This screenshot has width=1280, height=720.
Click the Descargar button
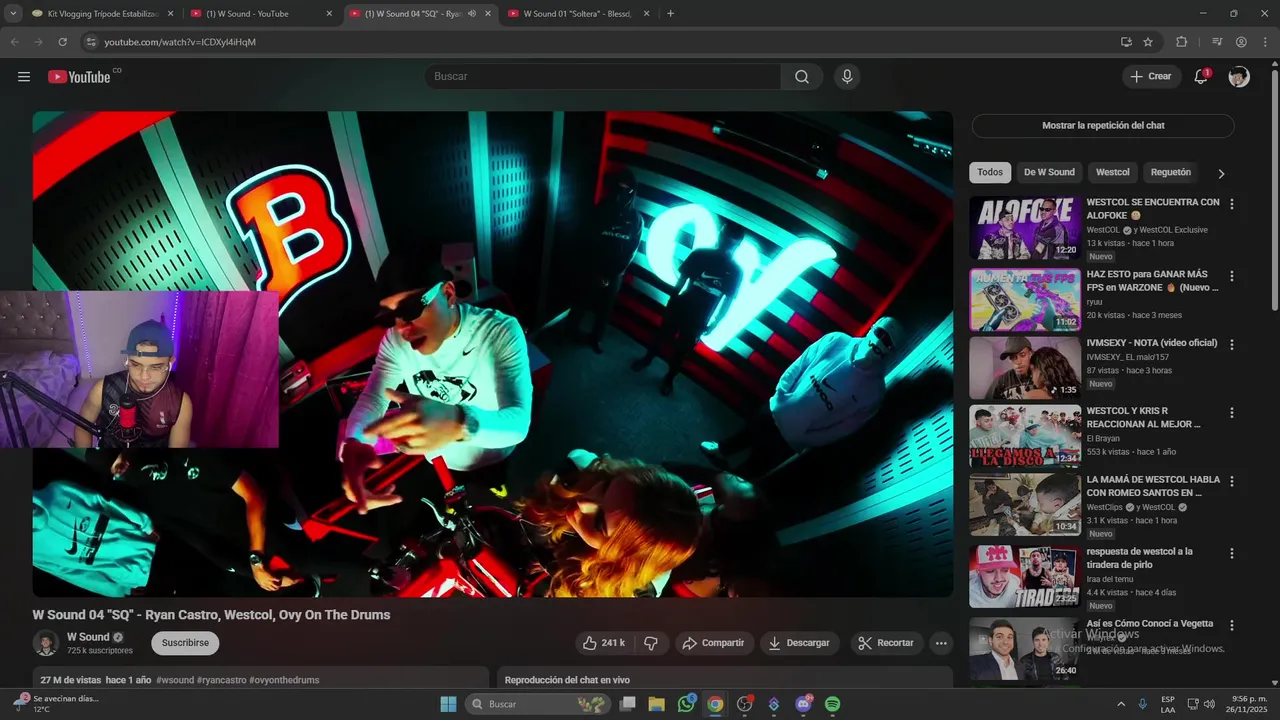tap(801, 643)
